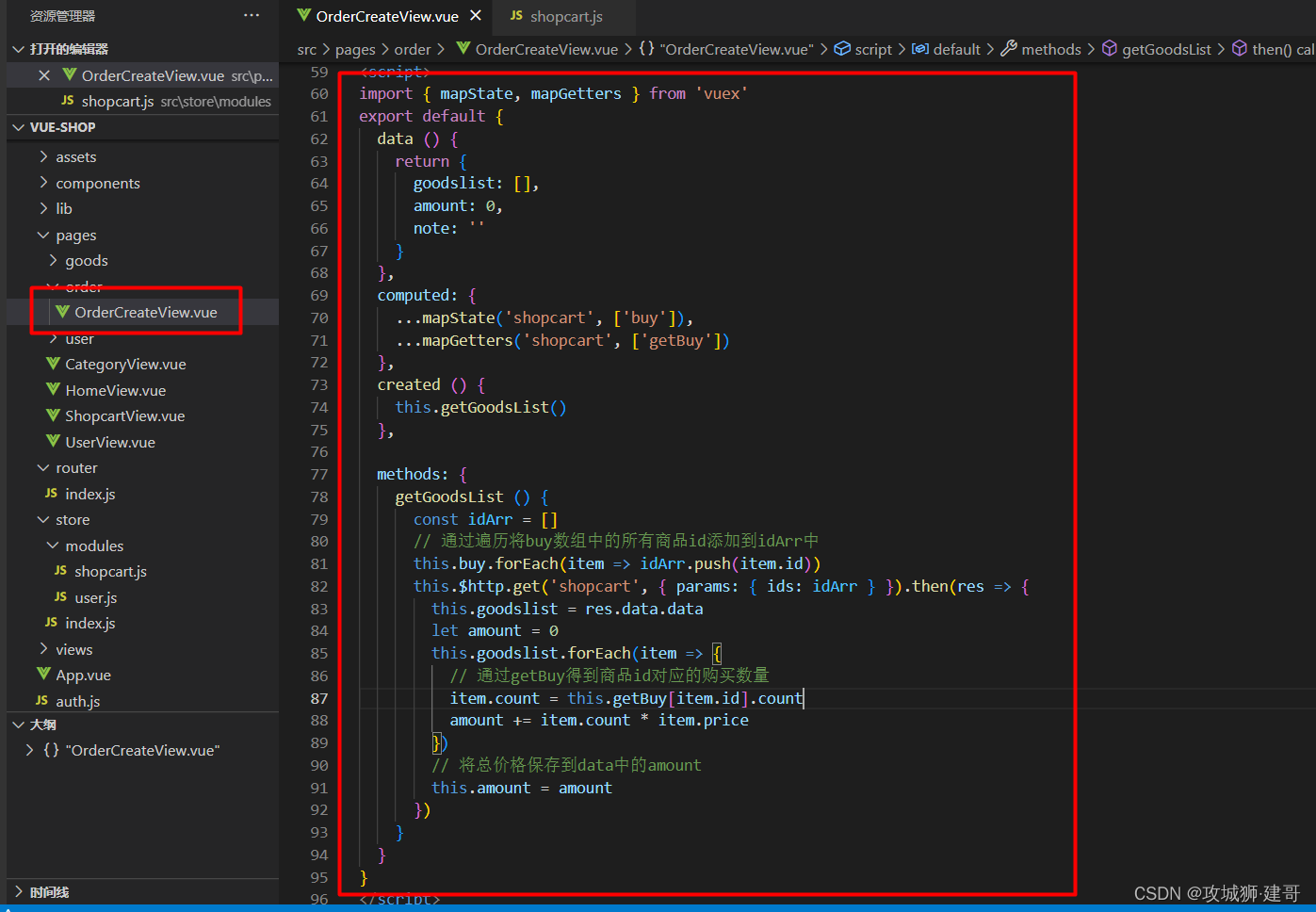Screen dimensions: 1316x912
Task: Click the "let amount = 0" code line
Action: point(495,630)
